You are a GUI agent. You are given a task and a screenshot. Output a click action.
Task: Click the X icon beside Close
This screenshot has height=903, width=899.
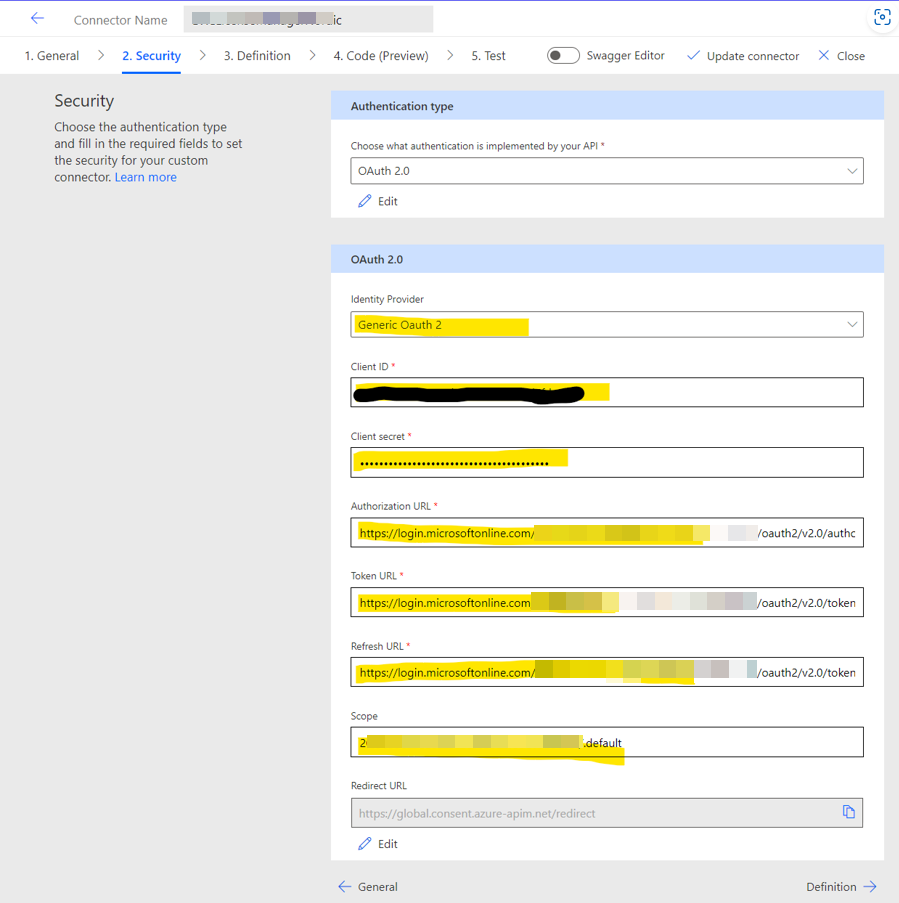click(x=827, y=56)
